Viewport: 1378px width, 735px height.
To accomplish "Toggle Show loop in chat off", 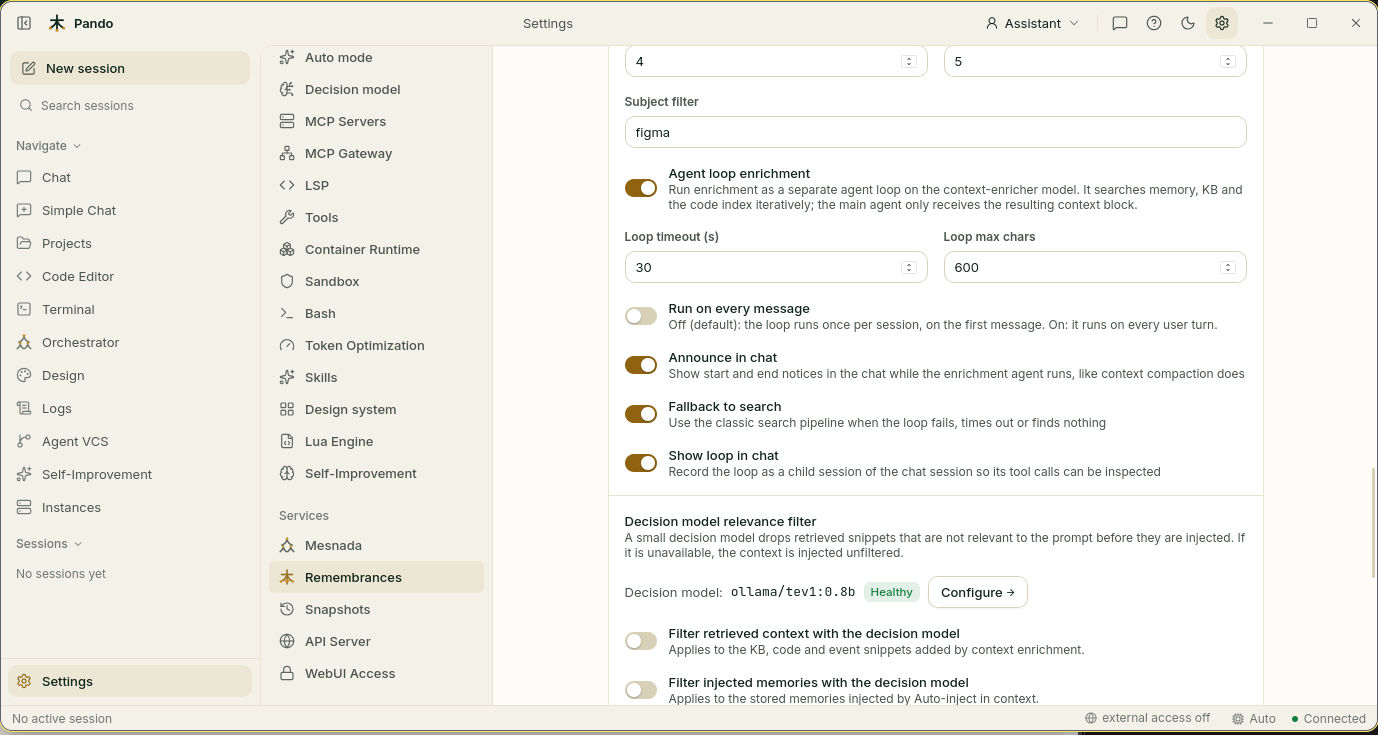I will (x=641, y=463).
